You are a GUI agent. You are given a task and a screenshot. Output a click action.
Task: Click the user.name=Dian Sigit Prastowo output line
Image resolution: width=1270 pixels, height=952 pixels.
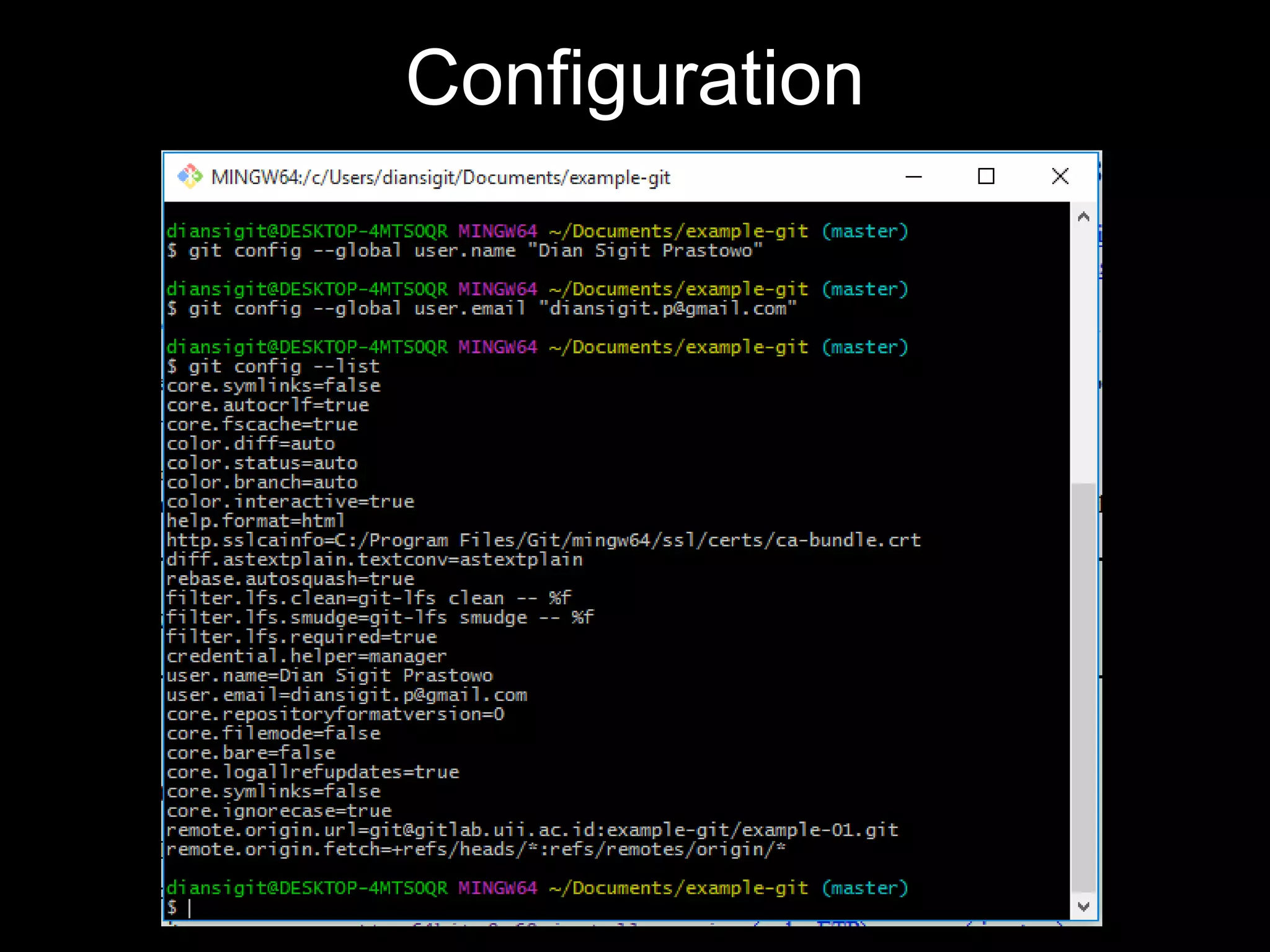(329, 676)
